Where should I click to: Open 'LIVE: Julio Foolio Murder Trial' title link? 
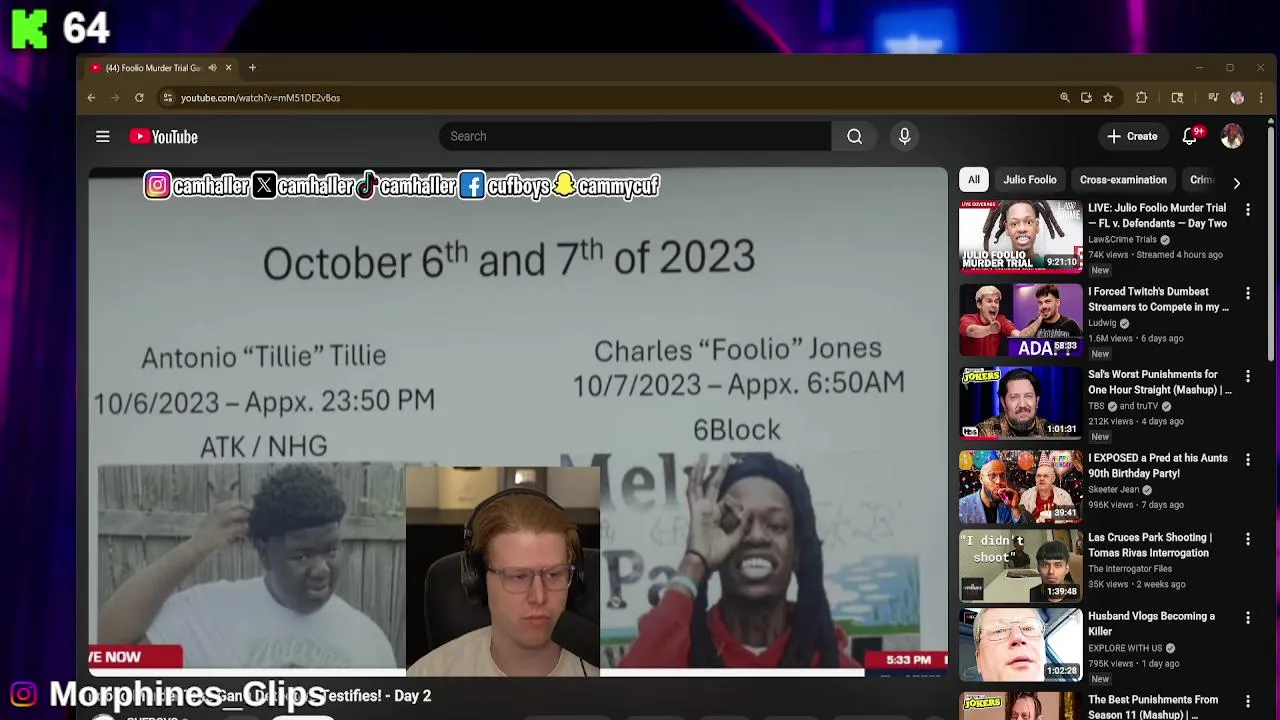[1158, 216]
